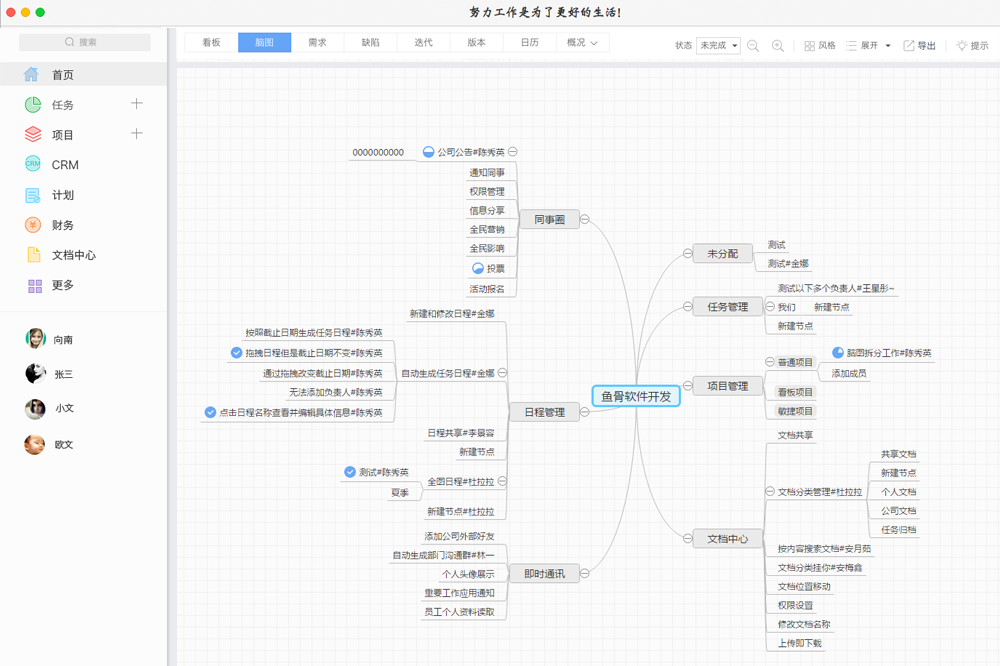Image resolution: width=1000 pixels, height=666 pixels.
Task: Click the 提示 lightbulb hint icon
Action: 961,46
